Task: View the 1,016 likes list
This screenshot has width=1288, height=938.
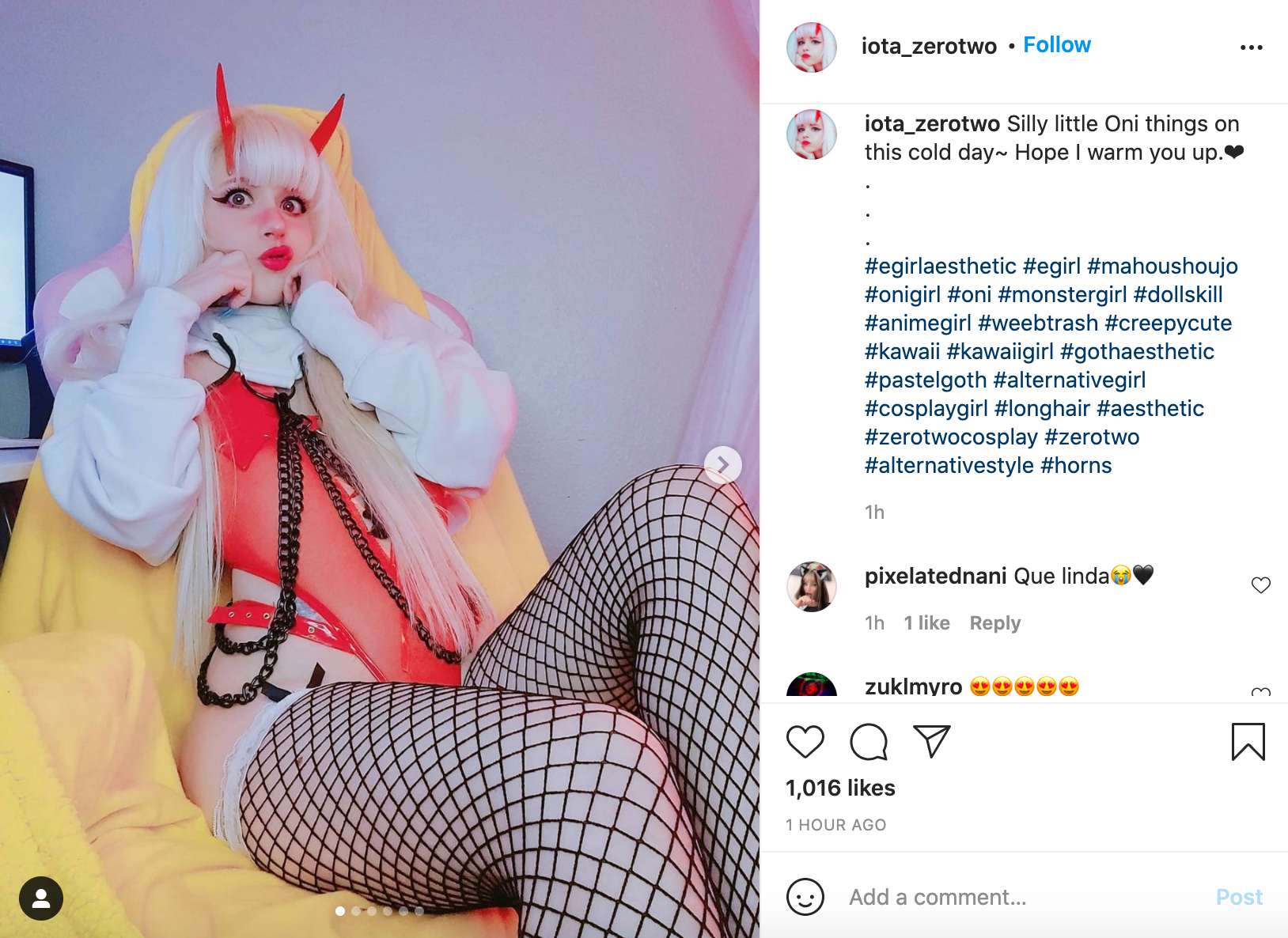Action: 840,788
